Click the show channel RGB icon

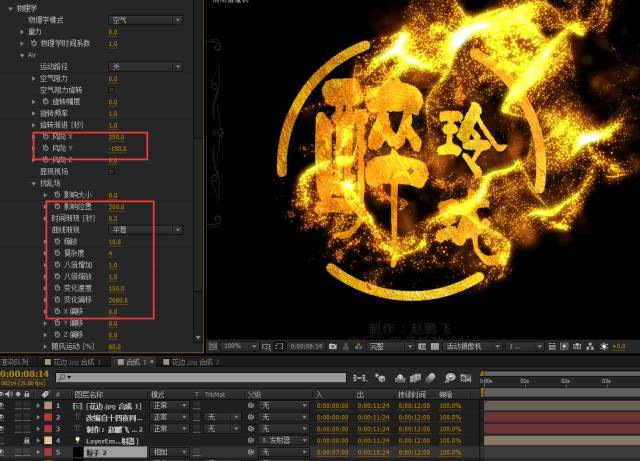coord(358,347)
